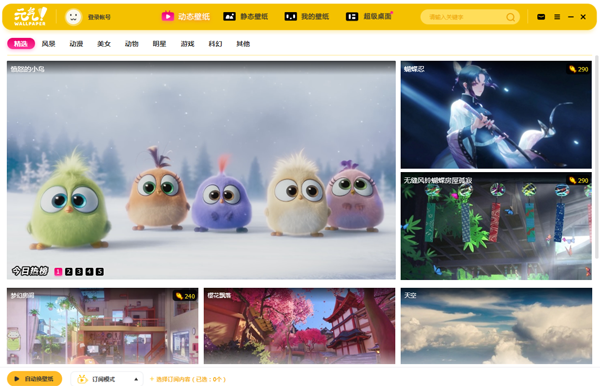Select the 游戏 category
The height and width of the screenshot is (386, 600).
(188, 44)
